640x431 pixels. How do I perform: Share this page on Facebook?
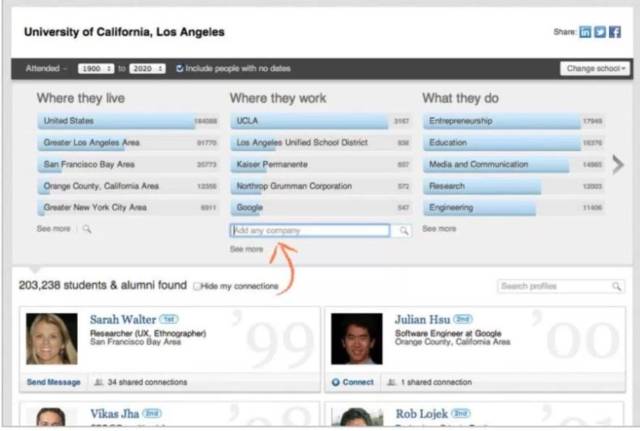[x=615, y=32]
